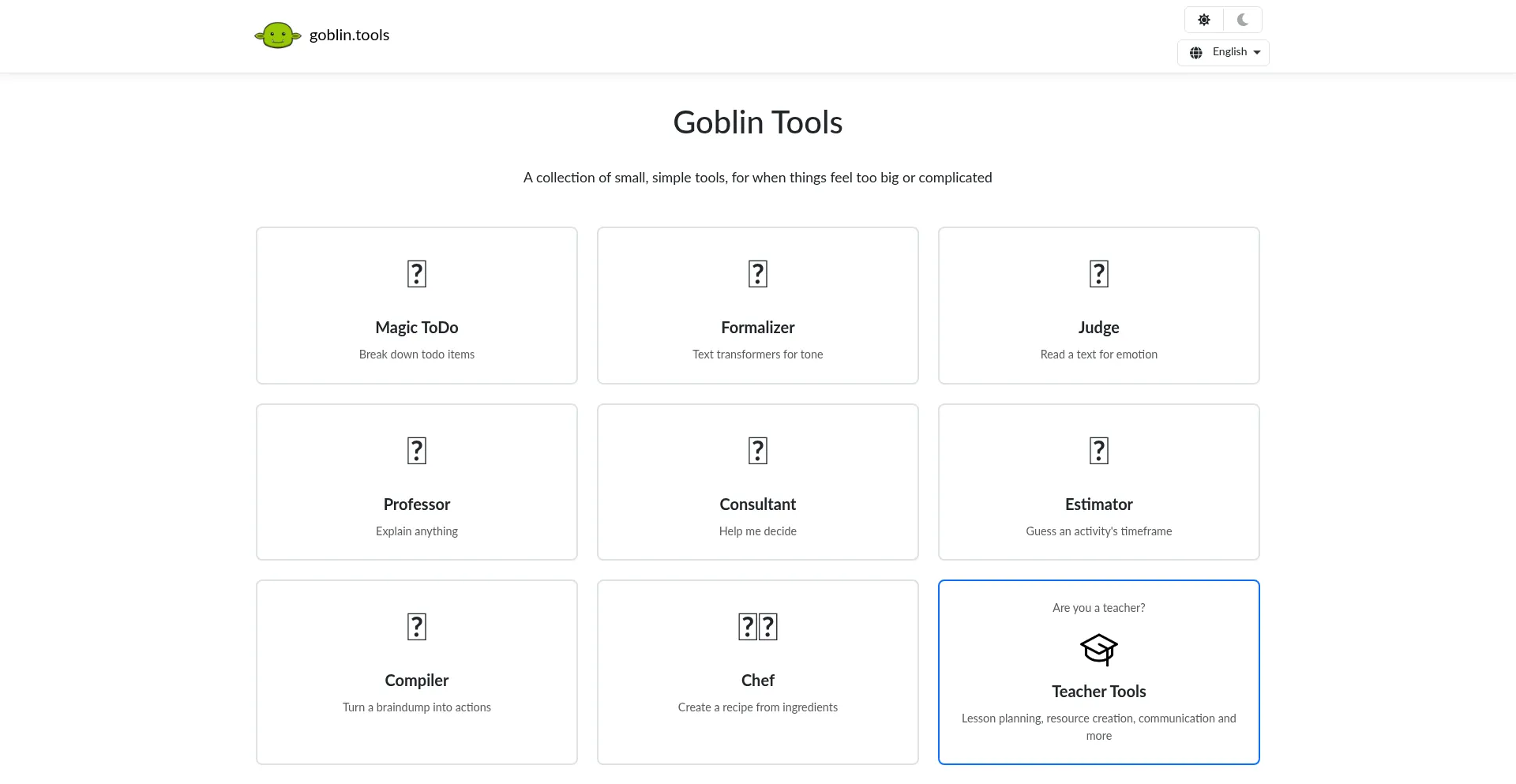This screenshot has height=784, width=1516.
Task: Click the Judge card icon
Action: point(1099,274)
